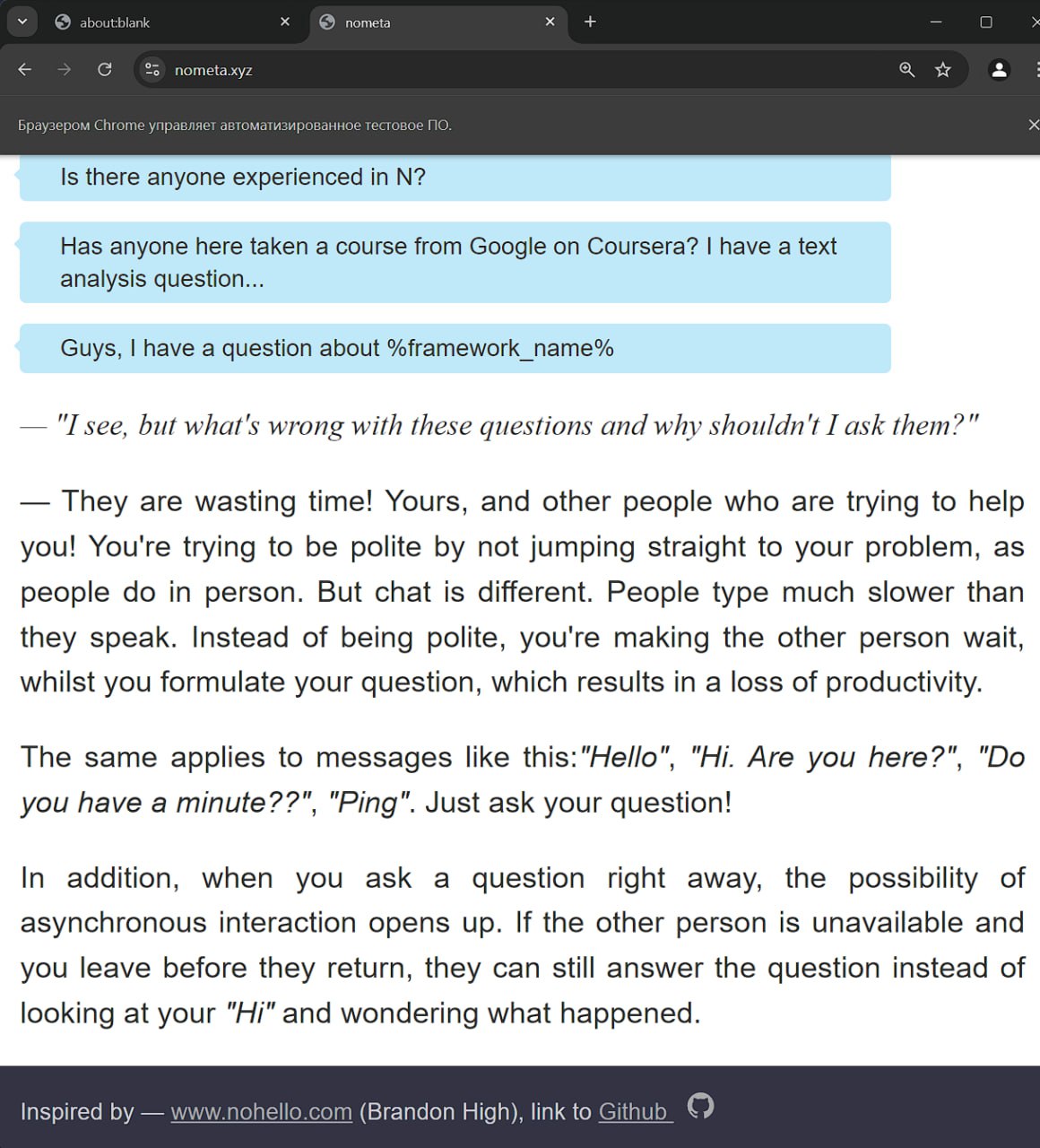View site information icon beside URL
The height and width of the screenshot is (1148, 1040).
tap(152, 70)
